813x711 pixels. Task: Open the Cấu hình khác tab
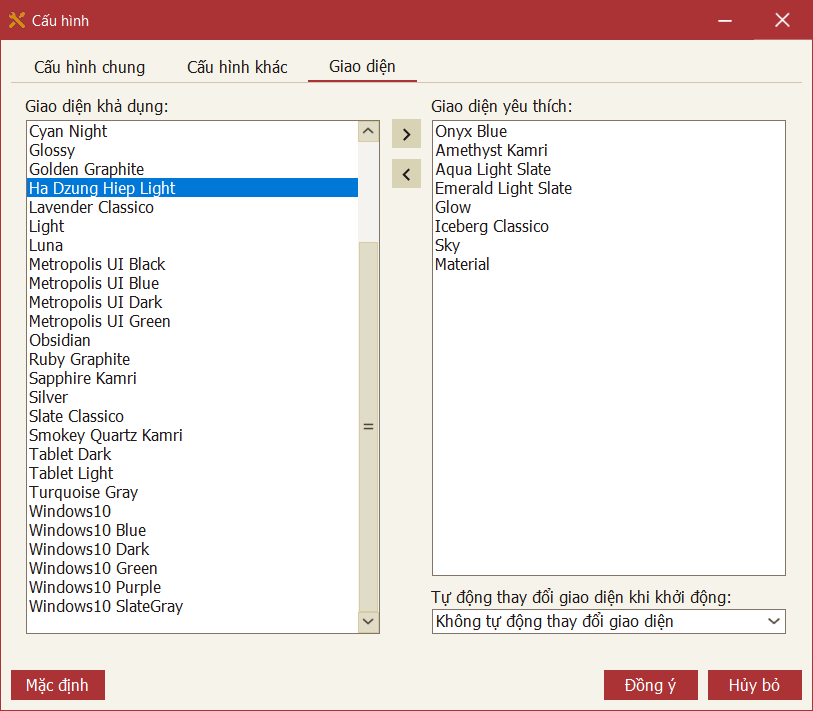click(237, 67)
